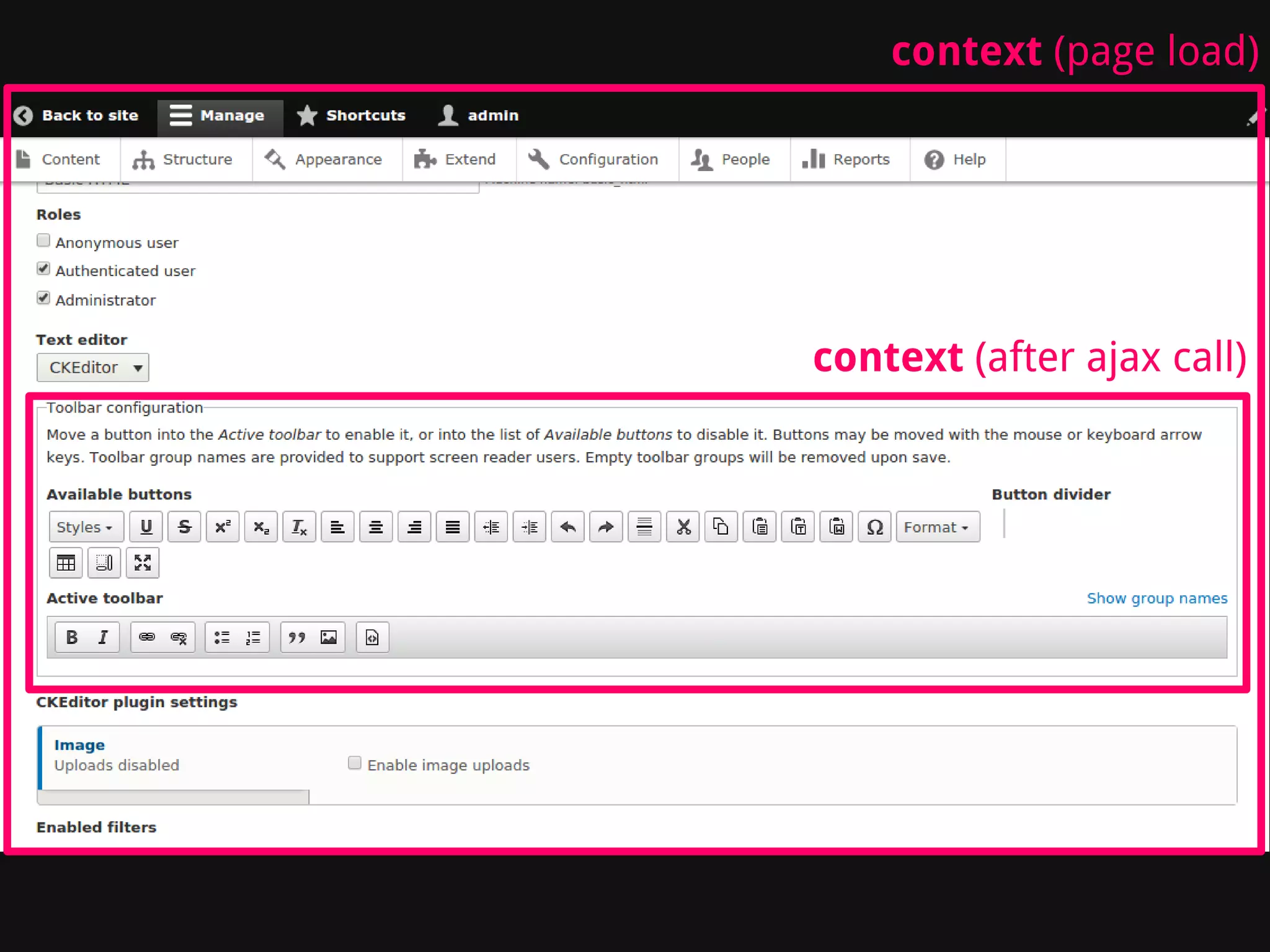
Task: Click the Paste from Word button
Action: pyautogui.click(x=837, y=527)
